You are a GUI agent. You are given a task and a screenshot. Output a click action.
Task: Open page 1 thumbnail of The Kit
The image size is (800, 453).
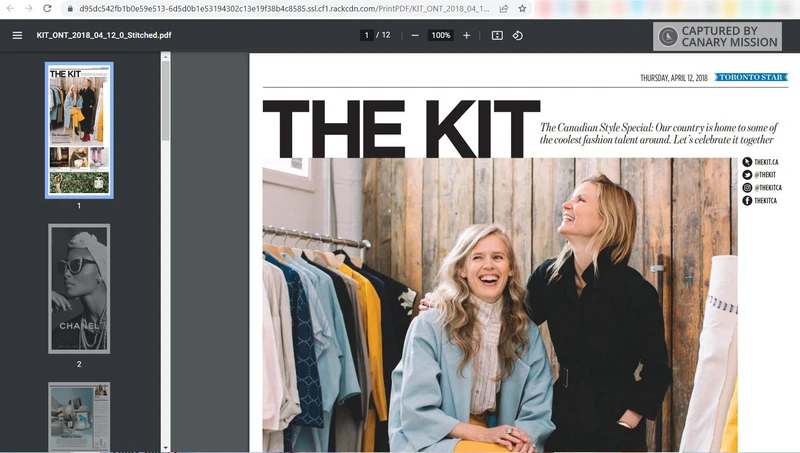click(x=79, y=130)
